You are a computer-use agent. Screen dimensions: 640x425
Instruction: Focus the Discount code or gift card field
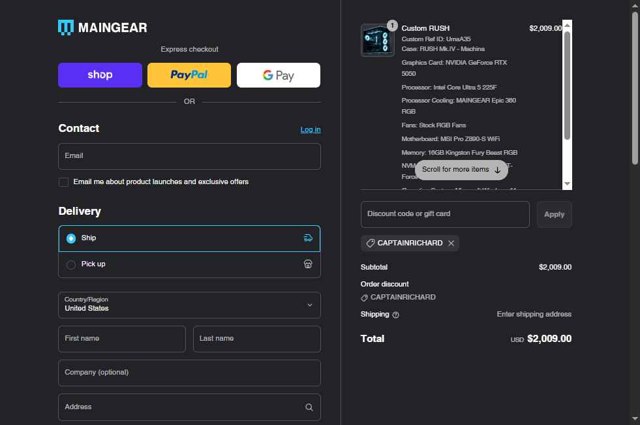445,214
